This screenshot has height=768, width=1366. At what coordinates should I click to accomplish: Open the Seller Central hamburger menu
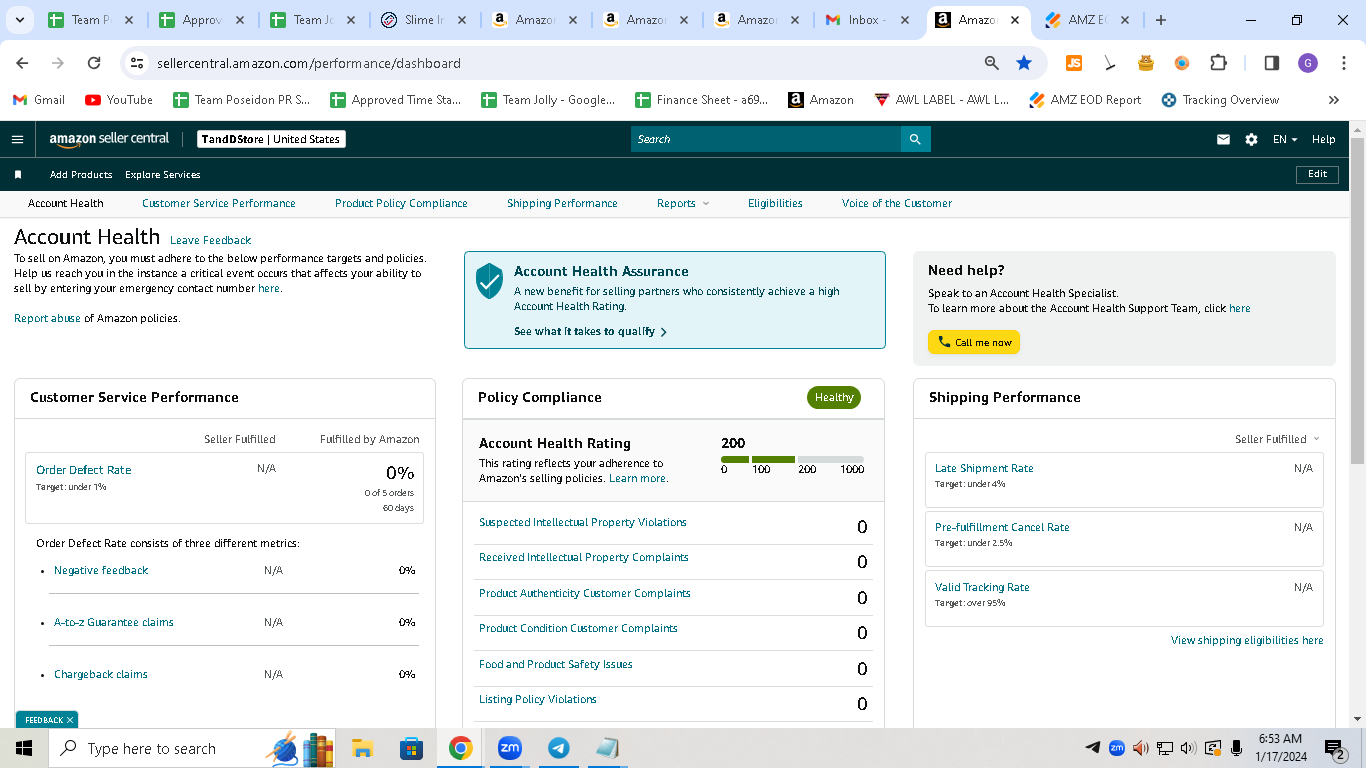click(x=17, y=139)
